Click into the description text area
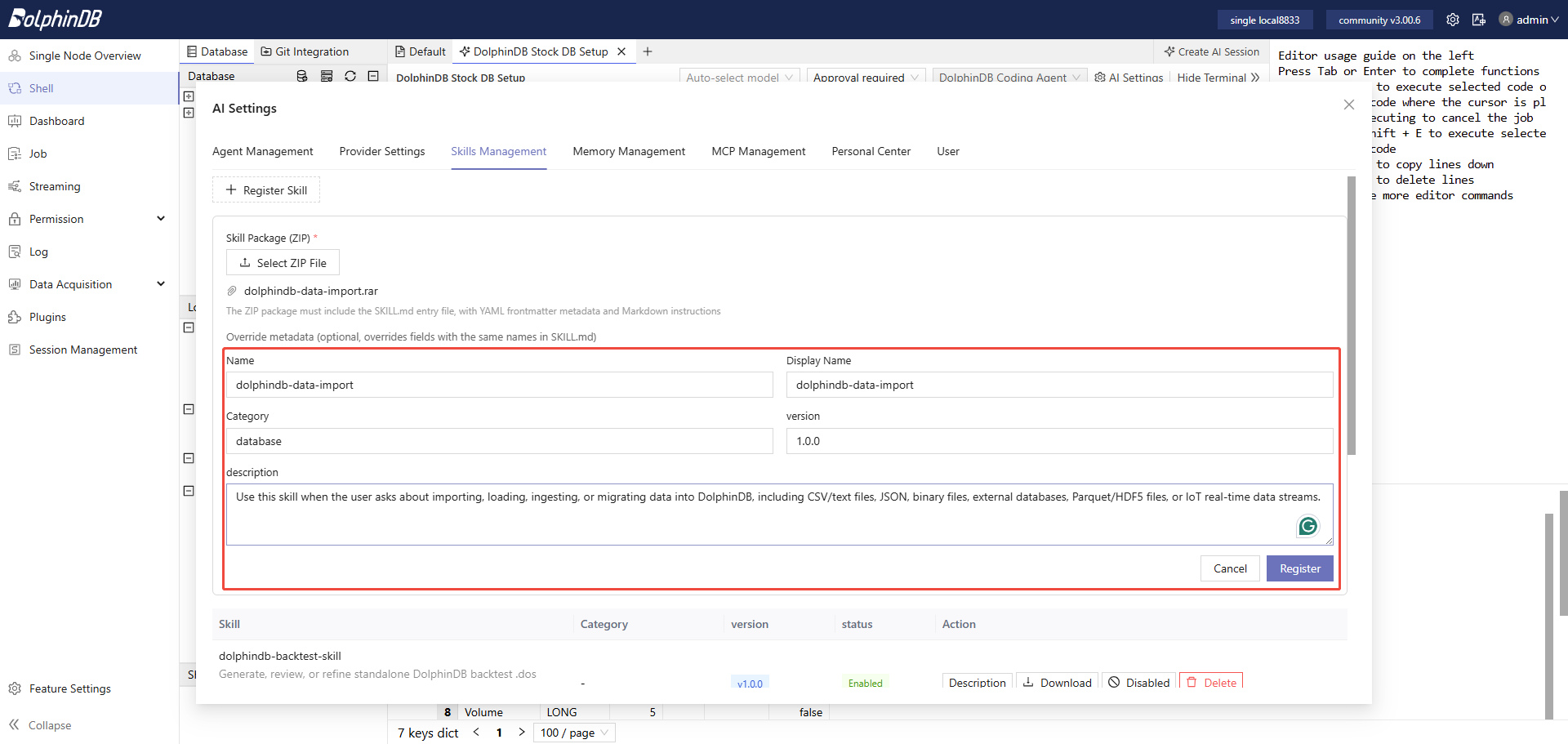Image resolution: width=1568 pixels, height=744 pixels. point(780,515)
